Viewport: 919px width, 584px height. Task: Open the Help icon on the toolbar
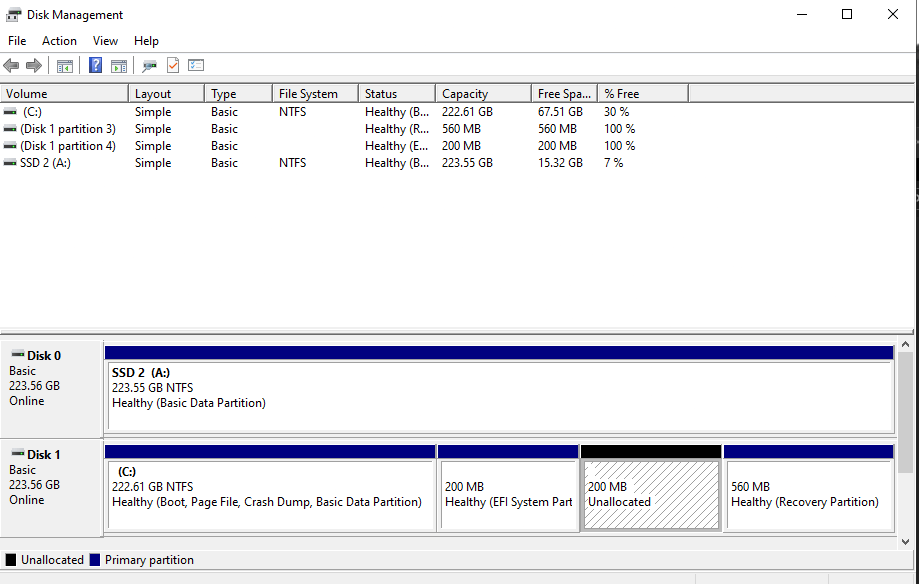tap(95, 65)
